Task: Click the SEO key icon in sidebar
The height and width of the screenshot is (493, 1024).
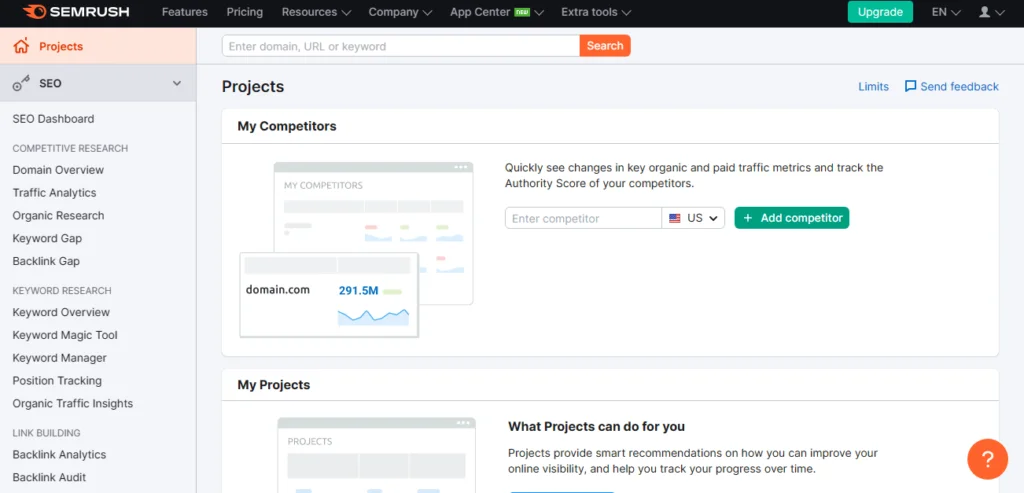Action: coord(21,84)
